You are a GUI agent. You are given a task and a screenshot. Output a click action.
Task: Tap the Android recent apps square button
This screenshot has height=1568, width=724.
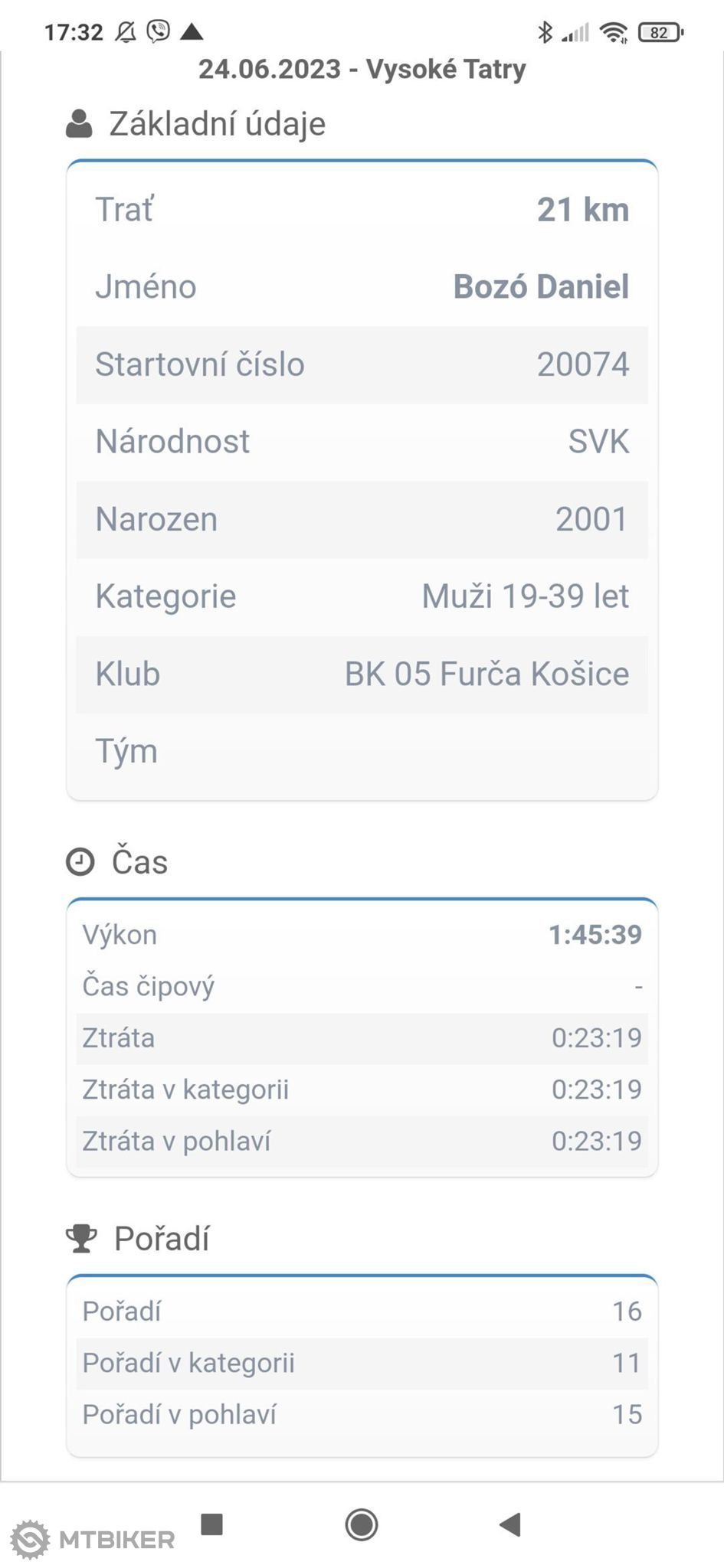click(212, 1524)
